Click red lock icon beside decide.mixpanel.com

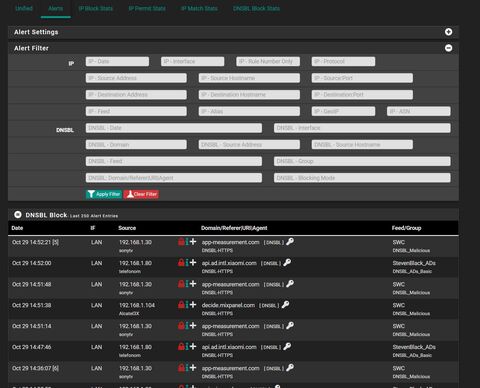click(x=181, y=305)
